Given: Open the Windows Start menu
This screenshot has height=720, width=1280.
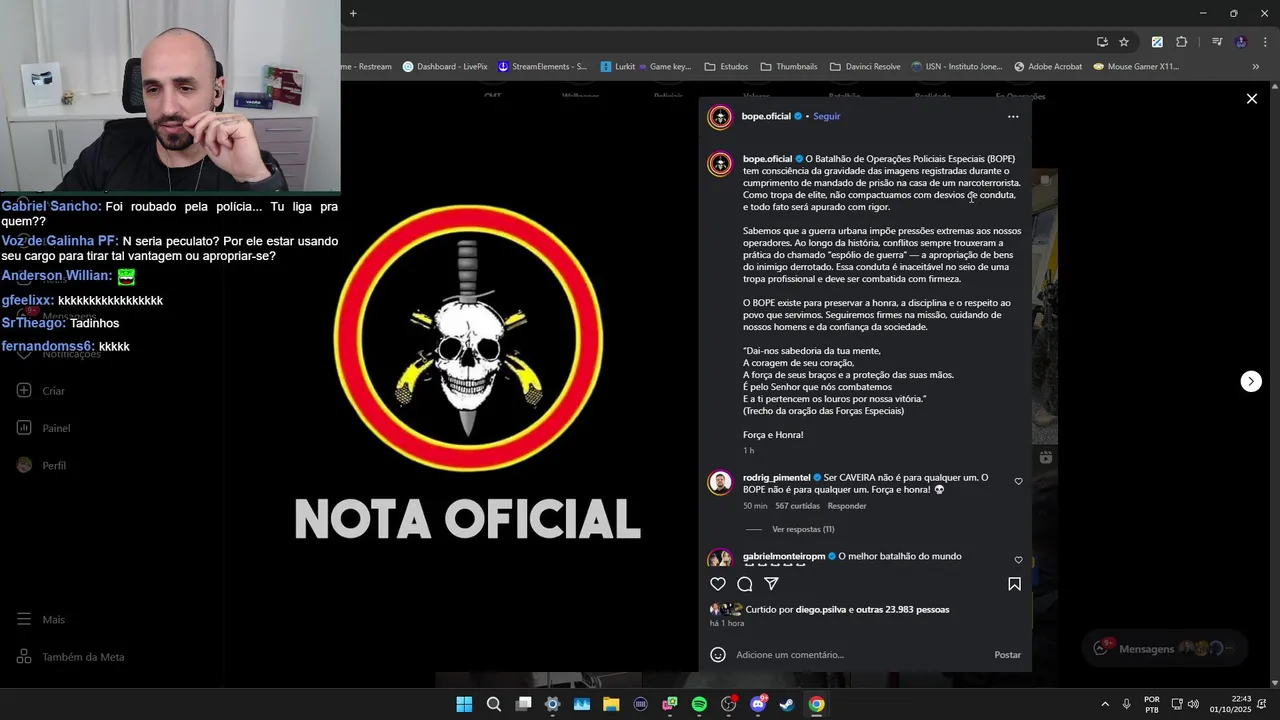Looking at the screenshot, I should [464, 704].
